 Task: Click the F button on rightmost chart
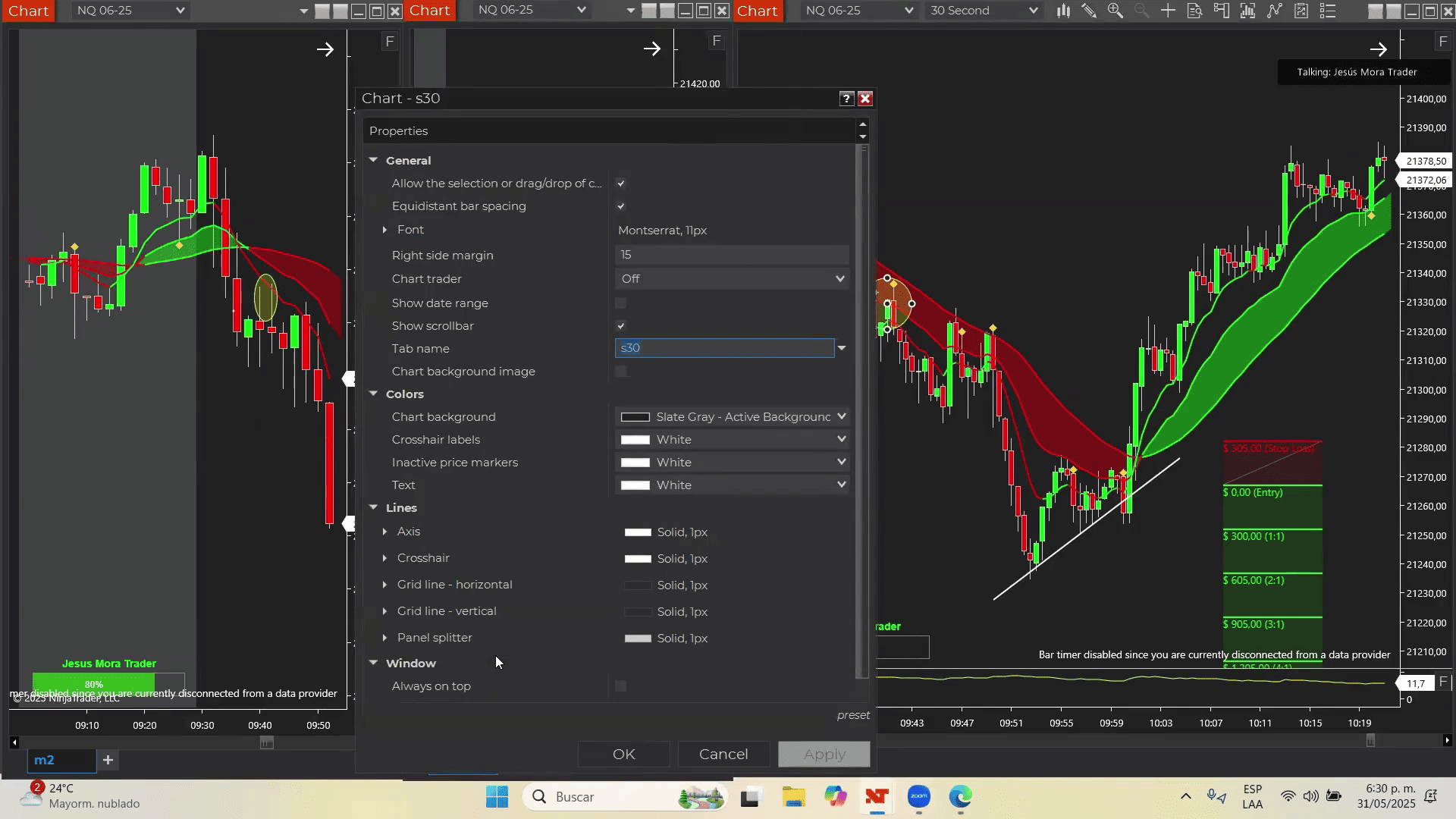point(1442,42)
